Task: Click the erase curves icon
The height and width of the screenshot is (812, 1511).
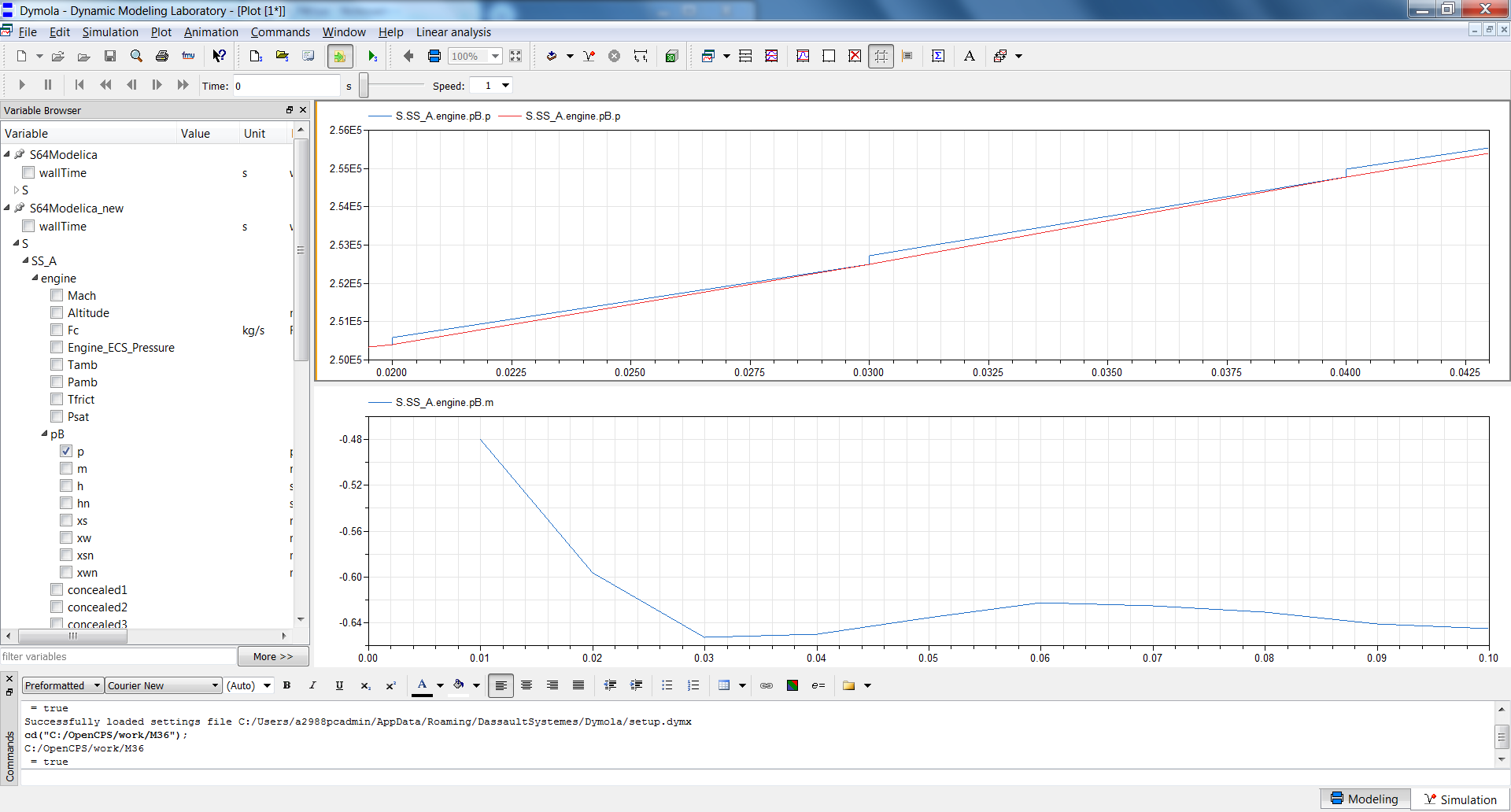Action: point(855,56)
